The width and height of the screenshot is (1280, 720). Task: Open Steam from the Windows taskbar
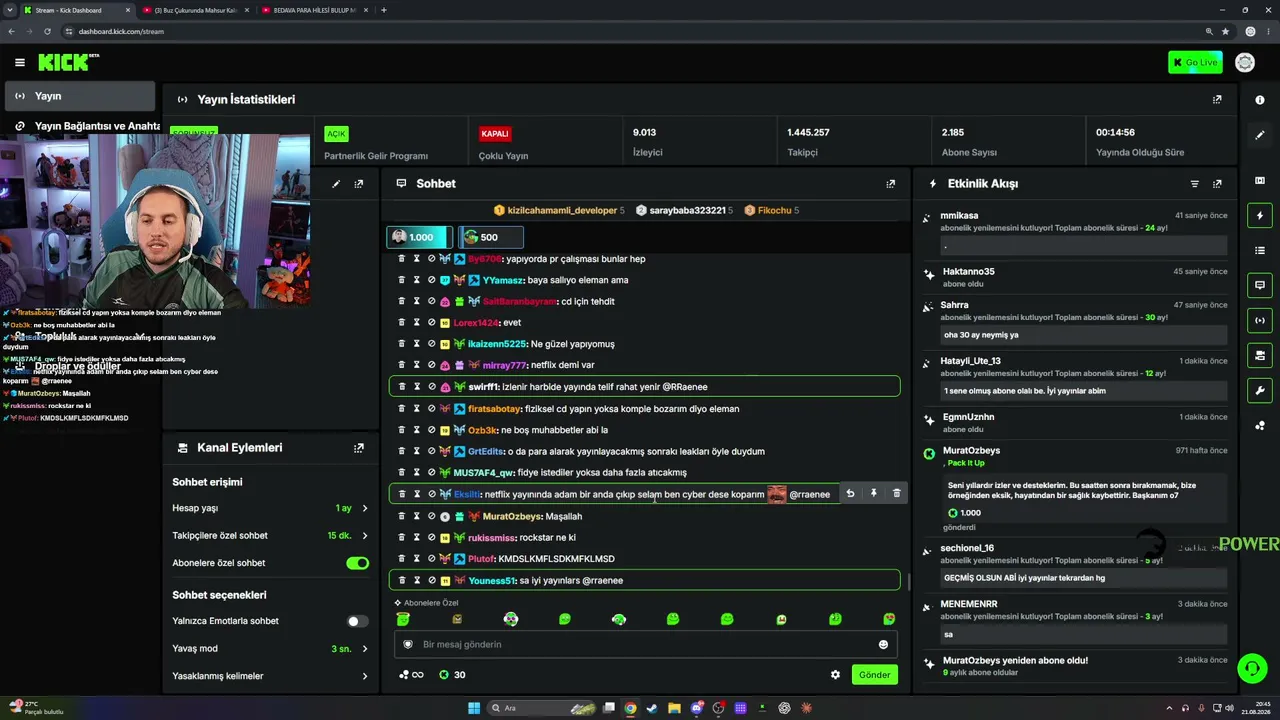point(652,708)
